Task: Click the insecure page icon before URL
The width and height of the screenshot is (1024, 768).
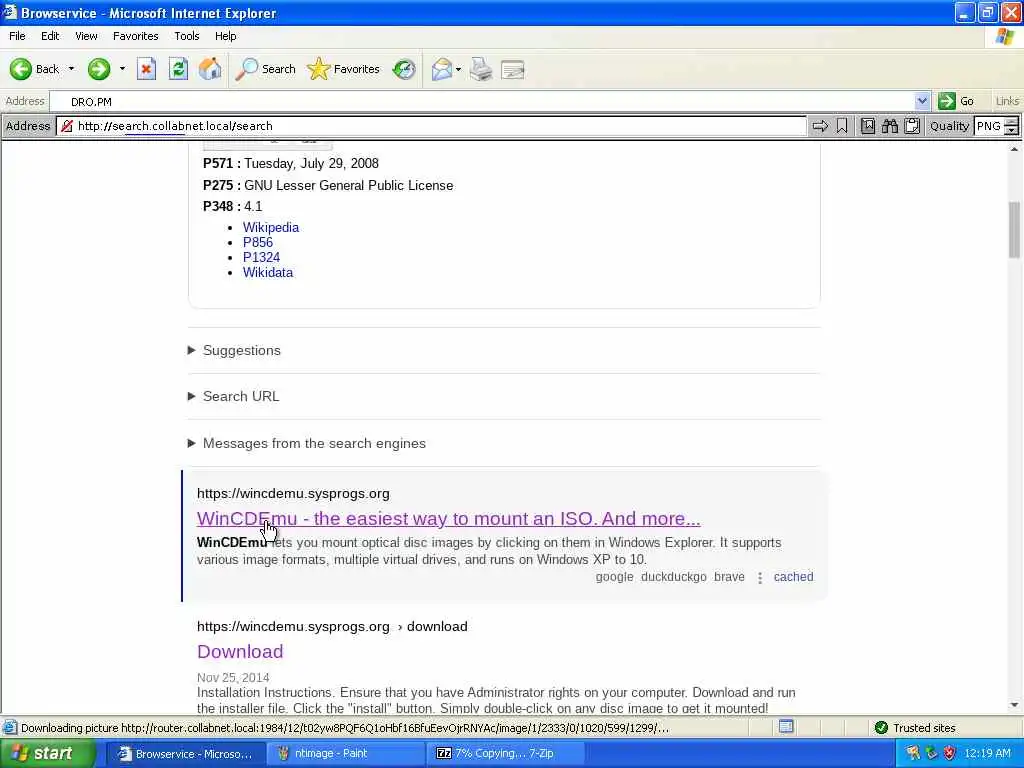Action: pos(67,126)
